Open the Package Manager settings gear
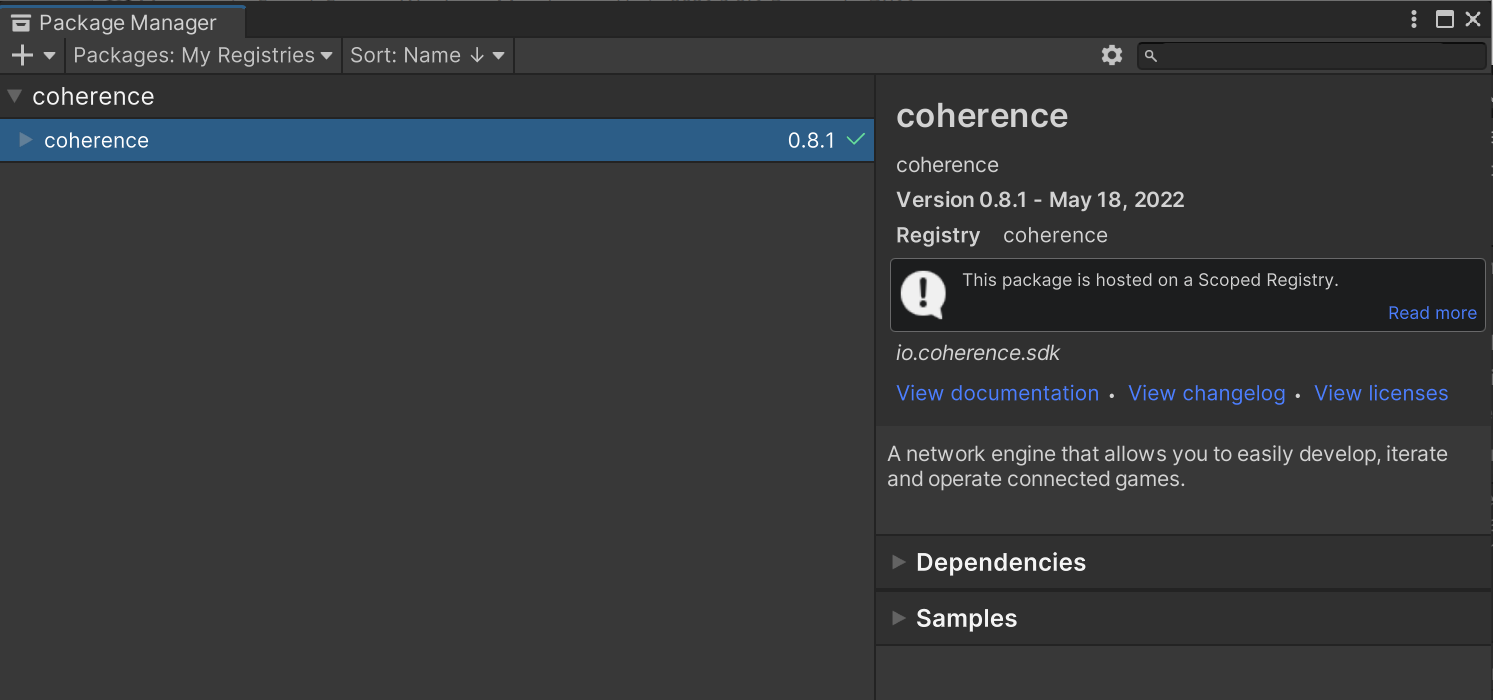Viewport: 1493px width, 700px height. (x=1111, y=56)
